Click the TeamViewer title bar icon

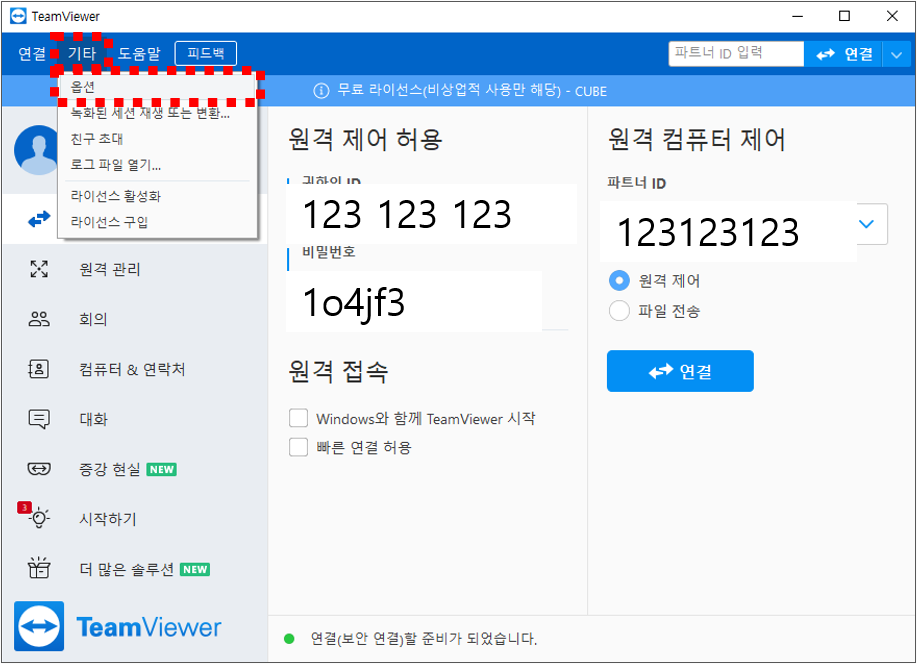point(18,16)
